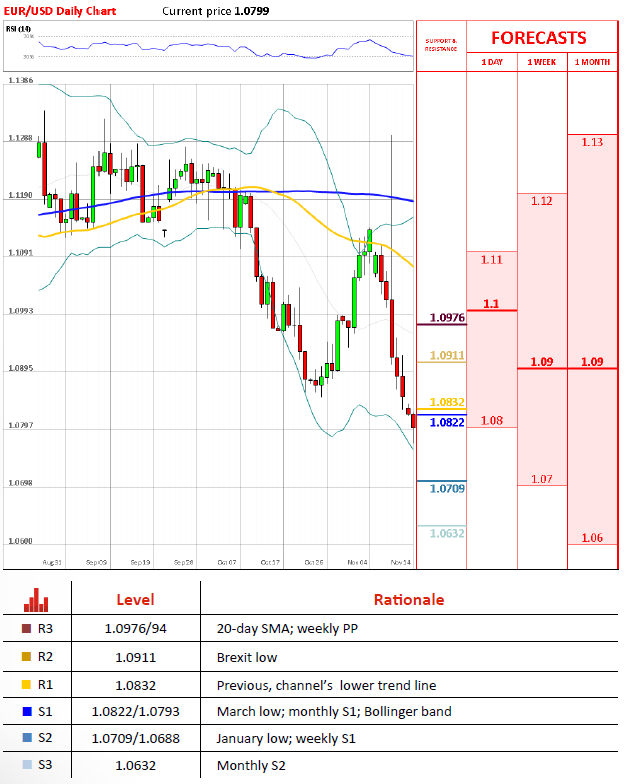Click the bold 1.09 in 1 MONTH column

592,362
